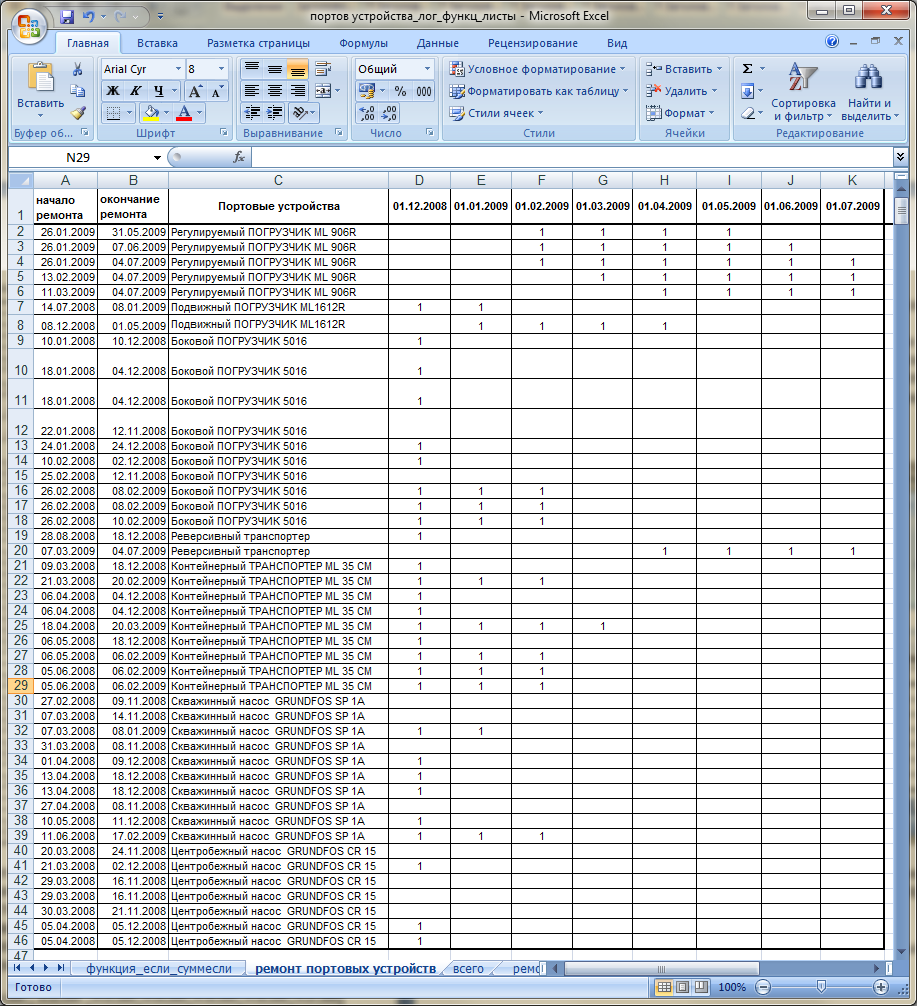Align cell text left
Viewport: 917px width, 1006px height.
tap(252, 91)
